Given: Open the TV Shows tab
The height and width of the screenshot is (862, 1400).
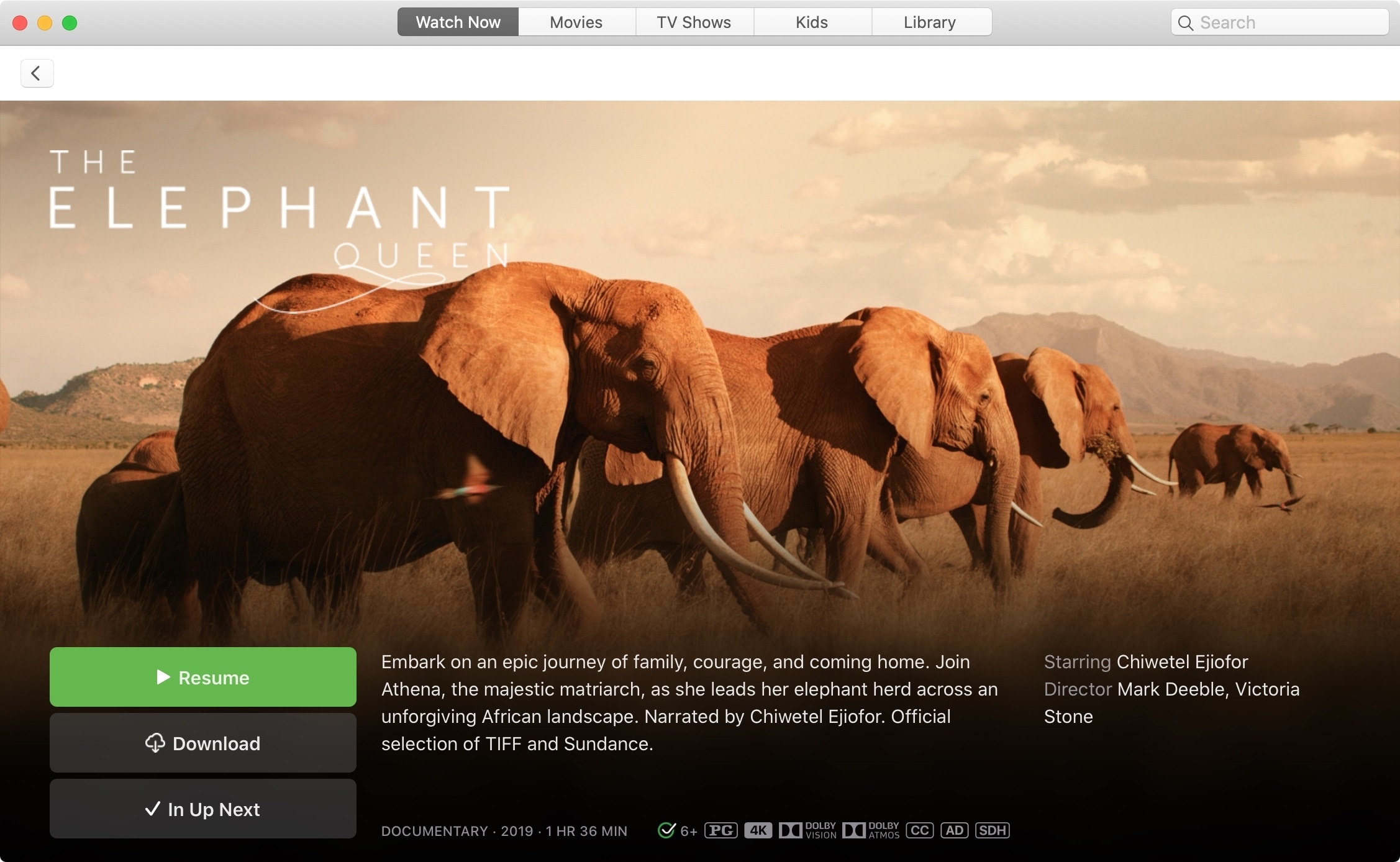Looking at the screenshot, I should [694, 22].
